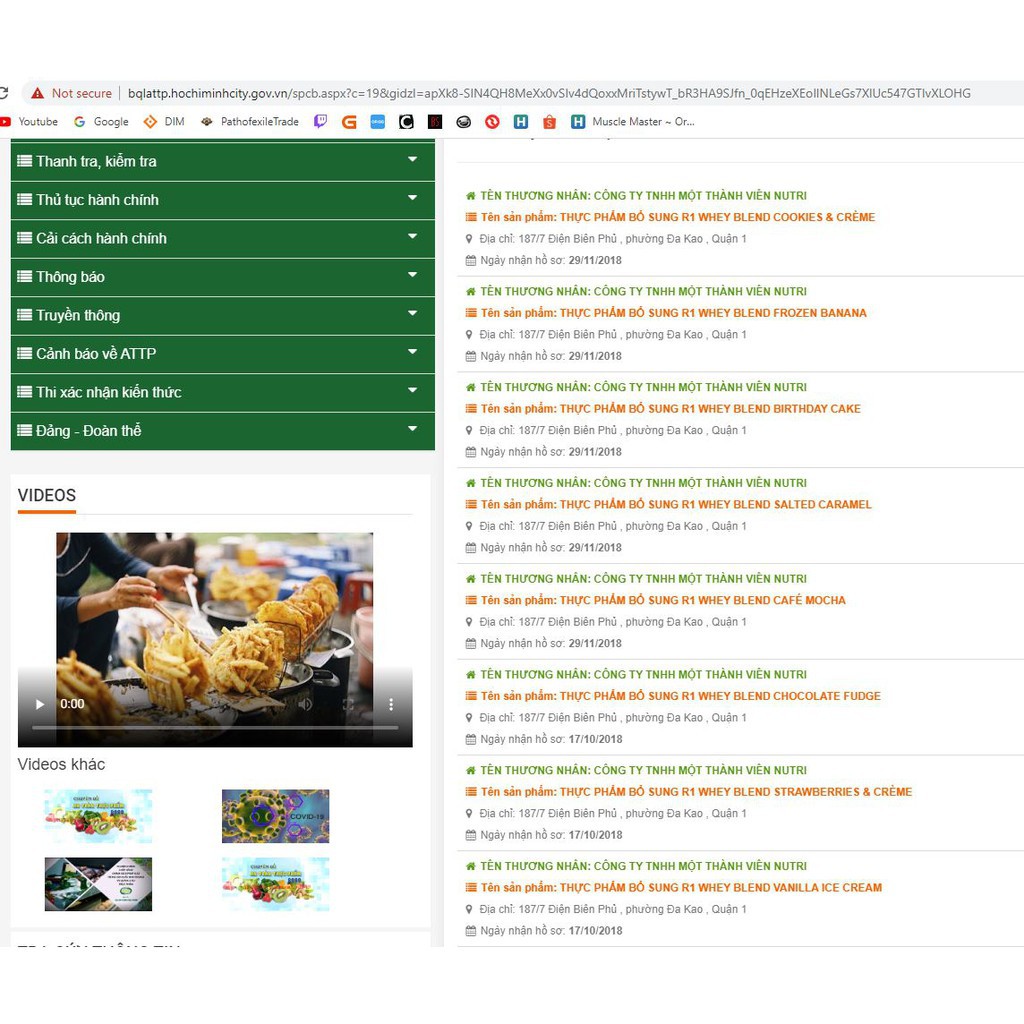Open the black C bookmark icon

tap(406, 121)
